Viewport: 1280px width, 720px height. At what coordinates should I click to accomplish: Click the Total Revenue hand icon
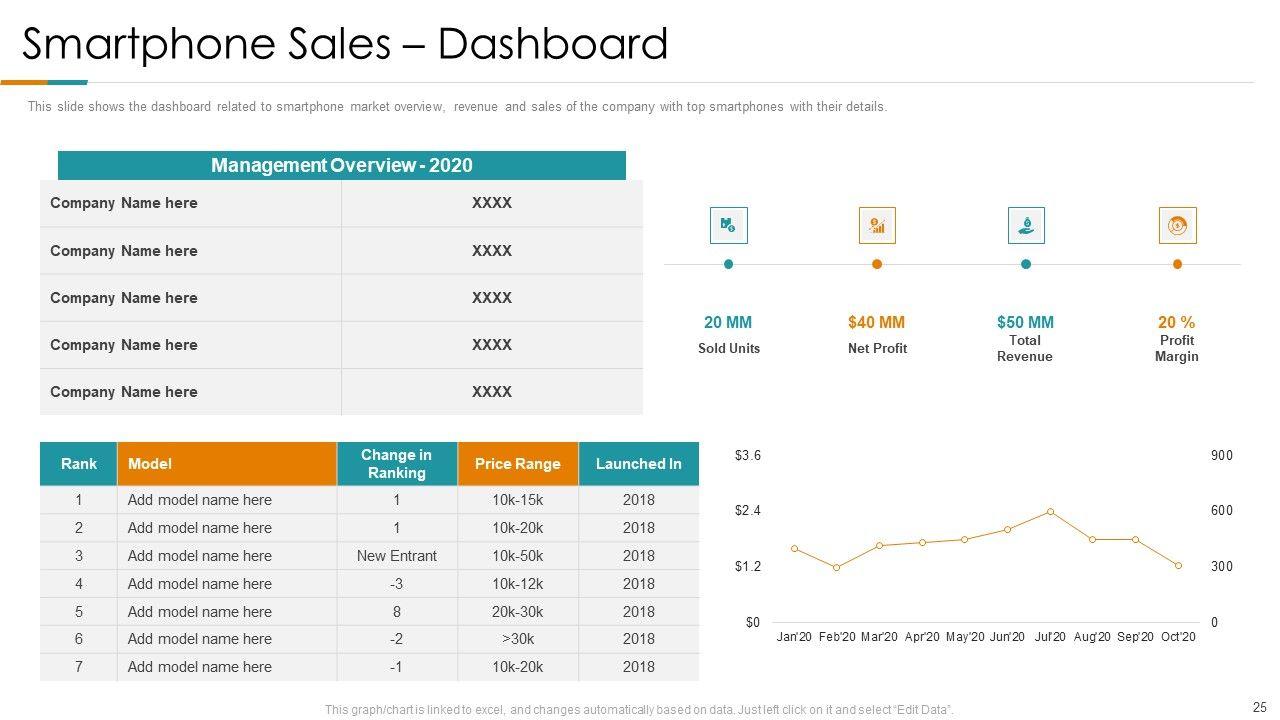[1026, 226]
